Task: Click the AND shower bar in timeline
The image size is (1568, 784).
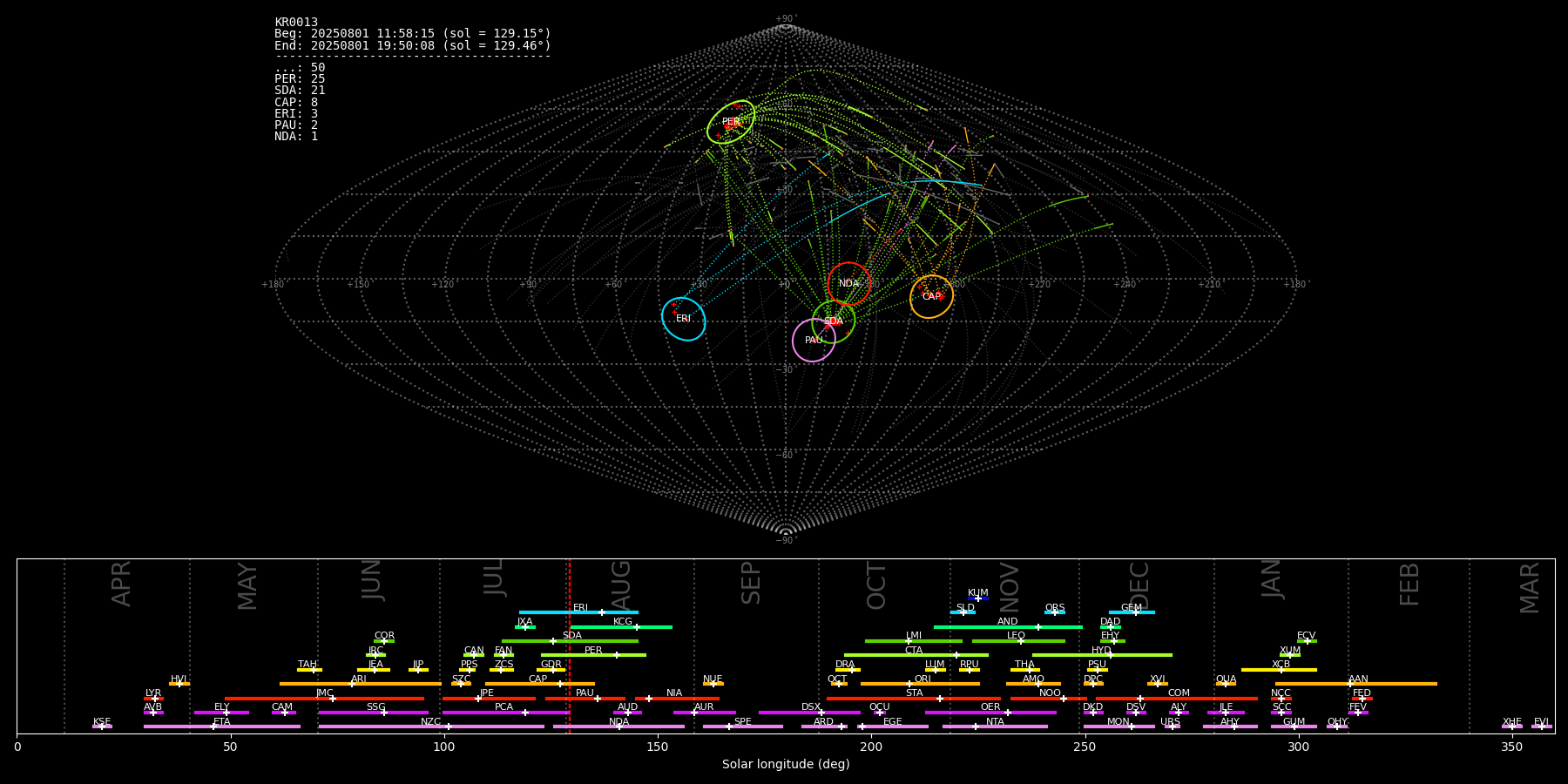Action: (x=1008, y=627)
